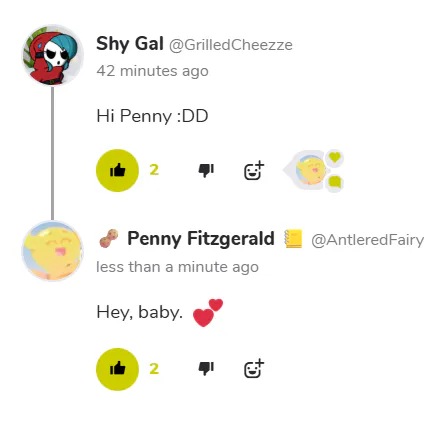Click the 'less than a minute ago' timestamp
This screenshot has width=448, height=441.
(177, 267)
